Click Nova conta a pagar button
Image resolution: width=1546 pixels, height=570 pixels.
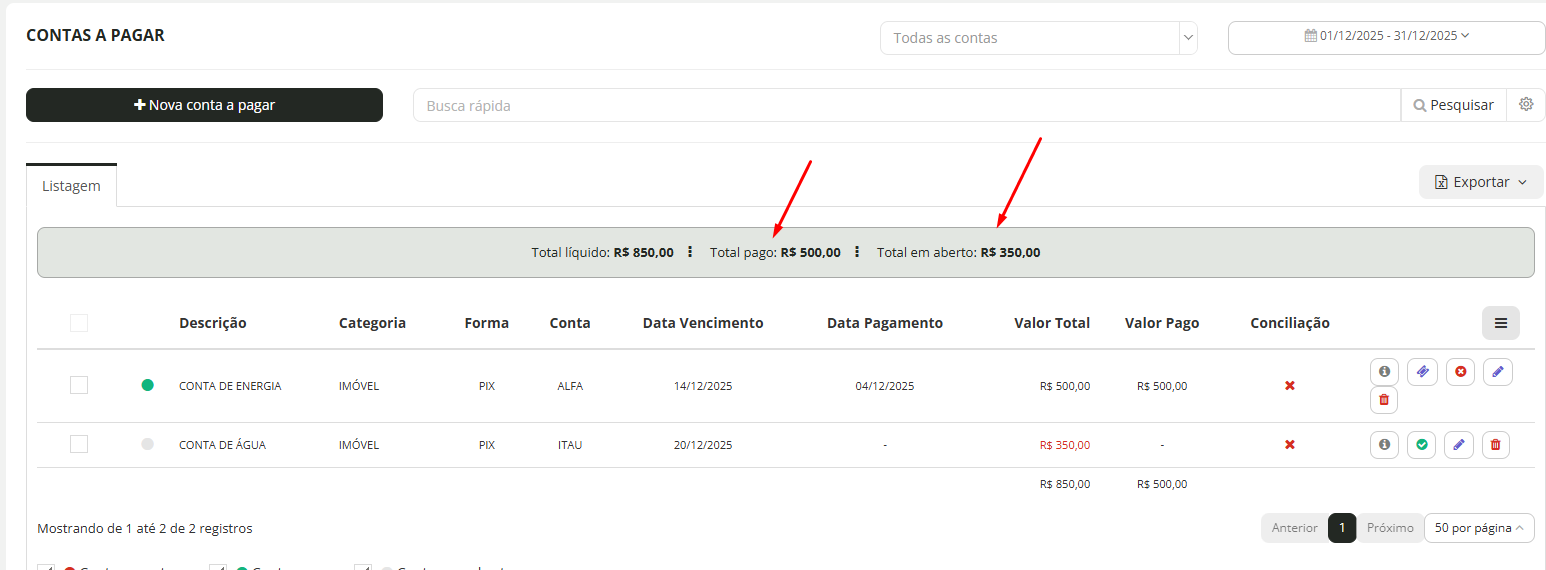point(204,105)
